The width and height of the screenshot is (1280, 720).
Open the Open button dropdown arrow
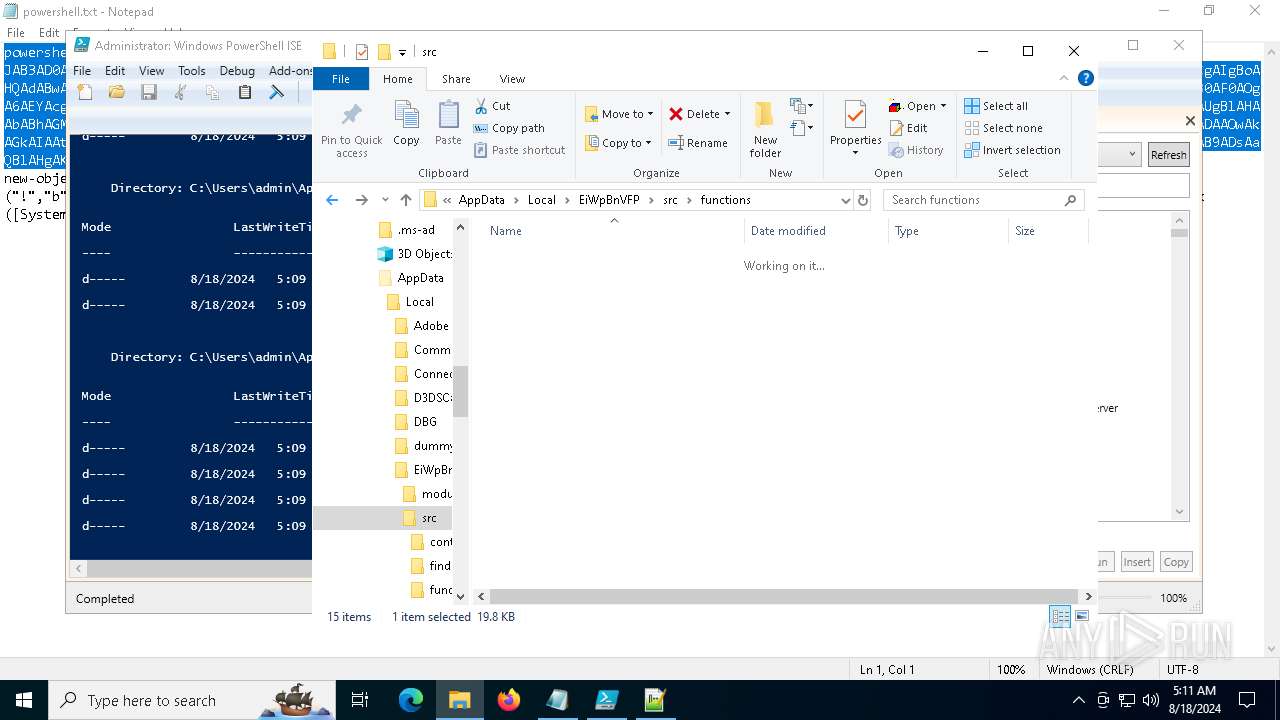pyautogui.click(x=943, y=106)
